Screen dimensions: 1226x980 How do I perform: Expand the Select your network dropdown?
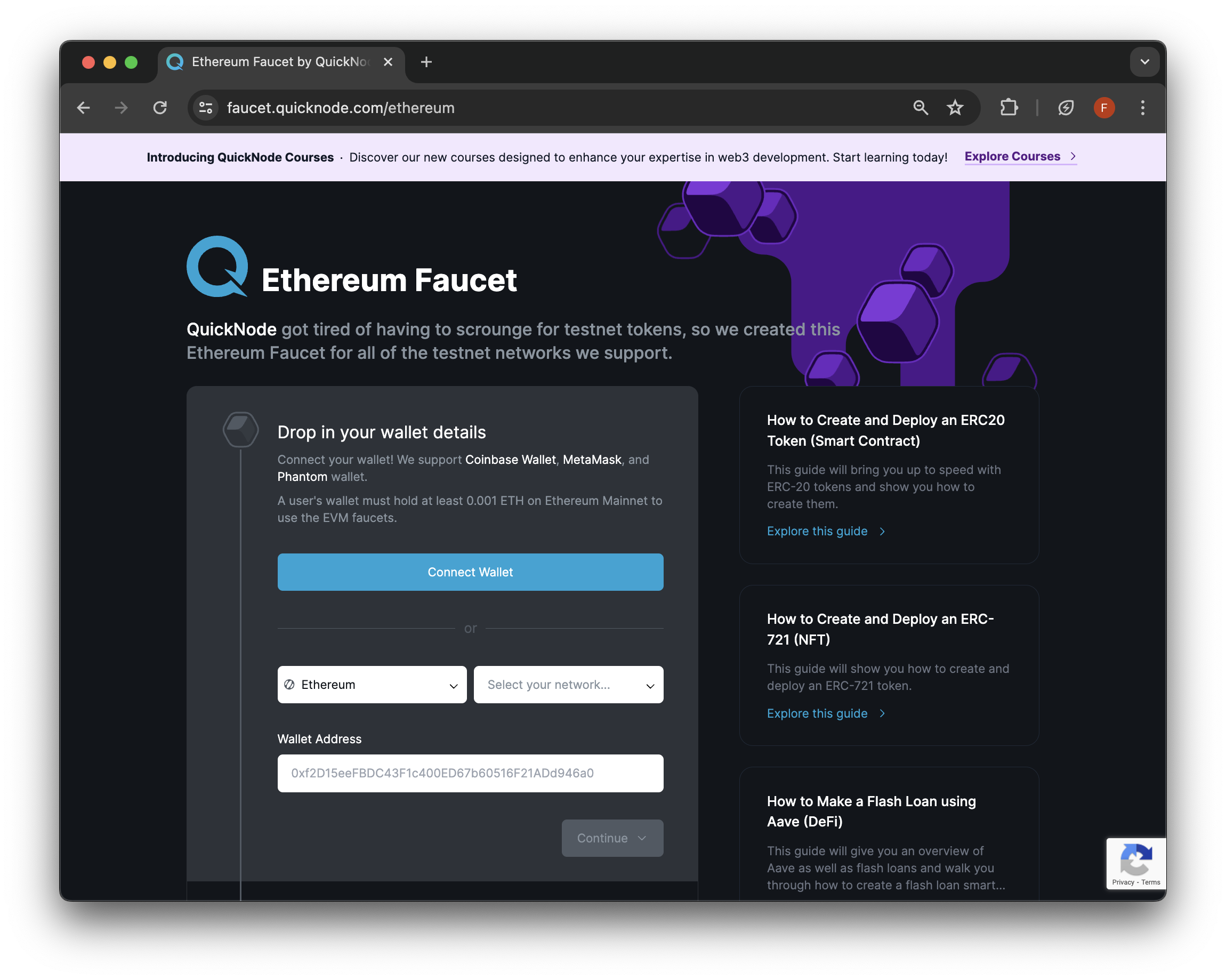(x=569, y=684)
